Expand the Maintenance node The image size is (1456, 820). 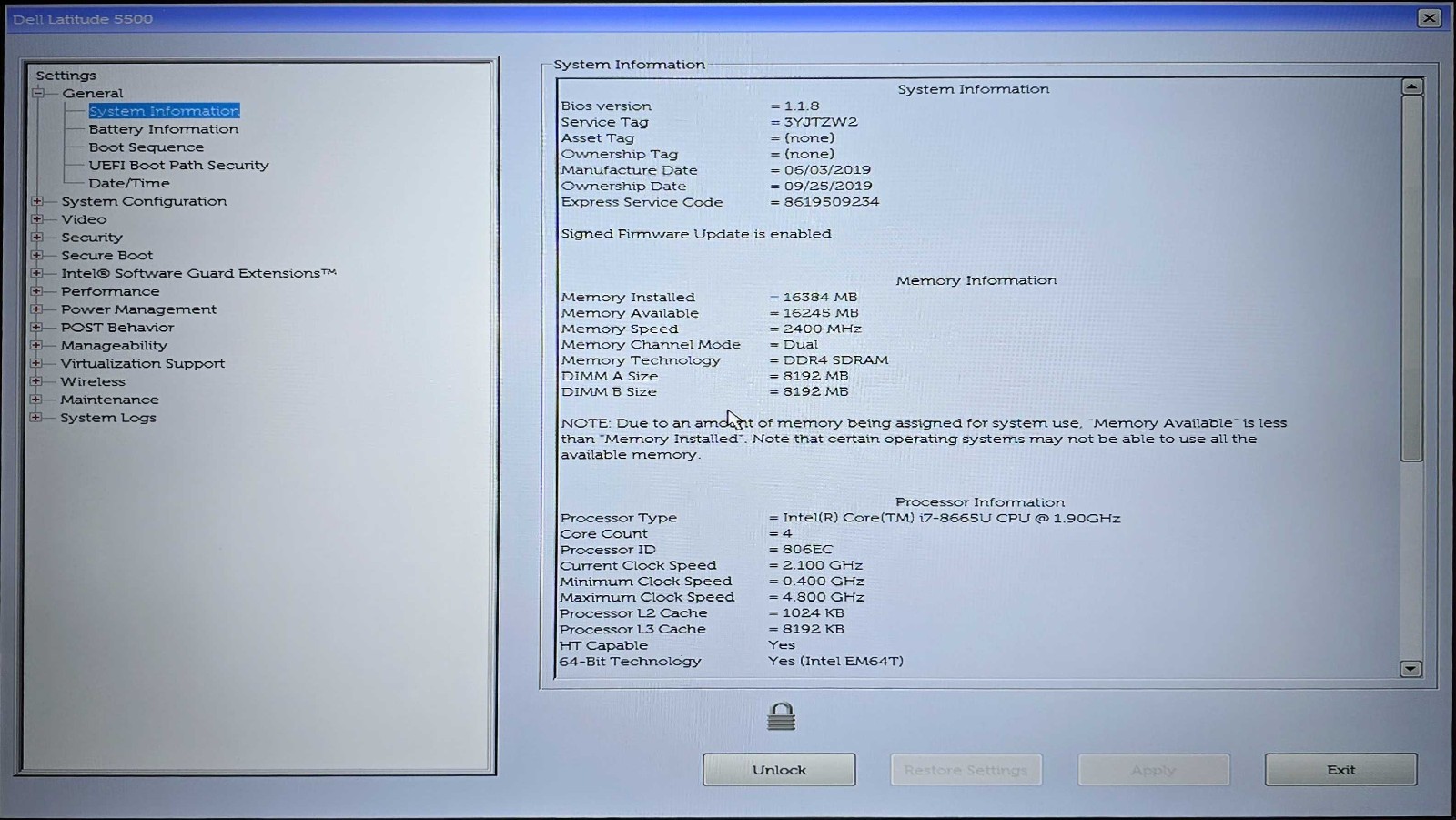(x=37, y=399)
